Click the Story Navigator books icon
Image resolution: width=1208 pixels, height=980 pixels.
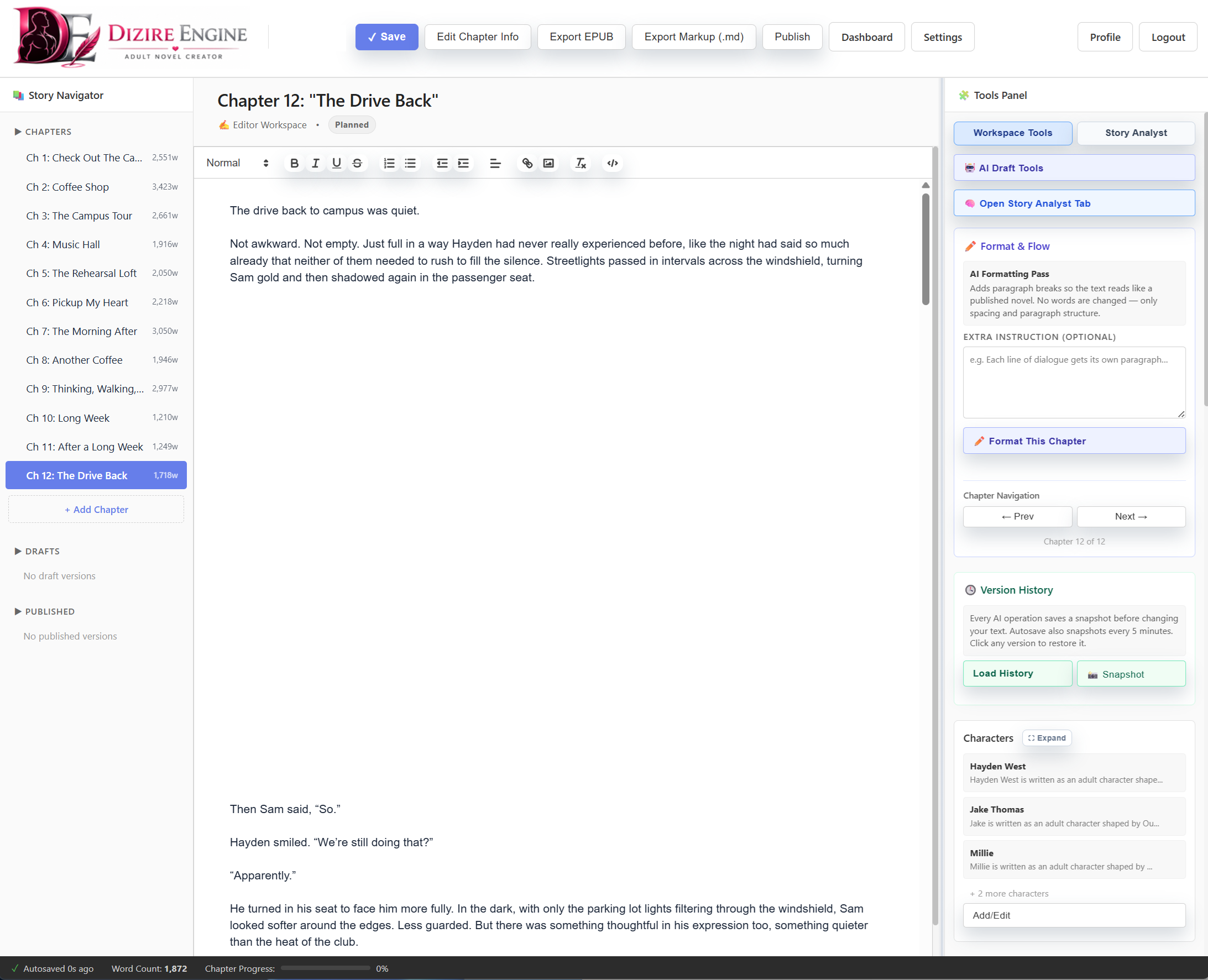18,96
